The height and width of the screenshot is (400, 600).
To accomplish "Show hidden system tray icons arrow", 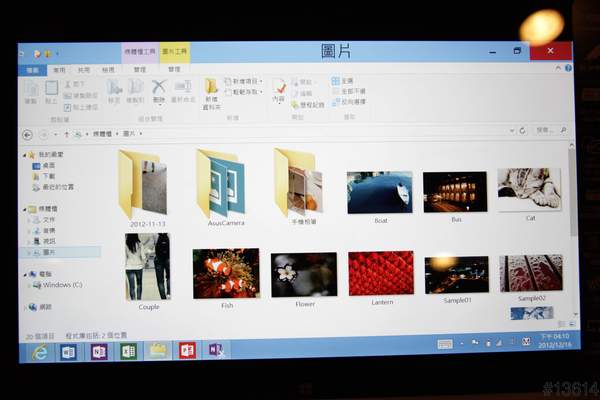I will coord(462,343).
